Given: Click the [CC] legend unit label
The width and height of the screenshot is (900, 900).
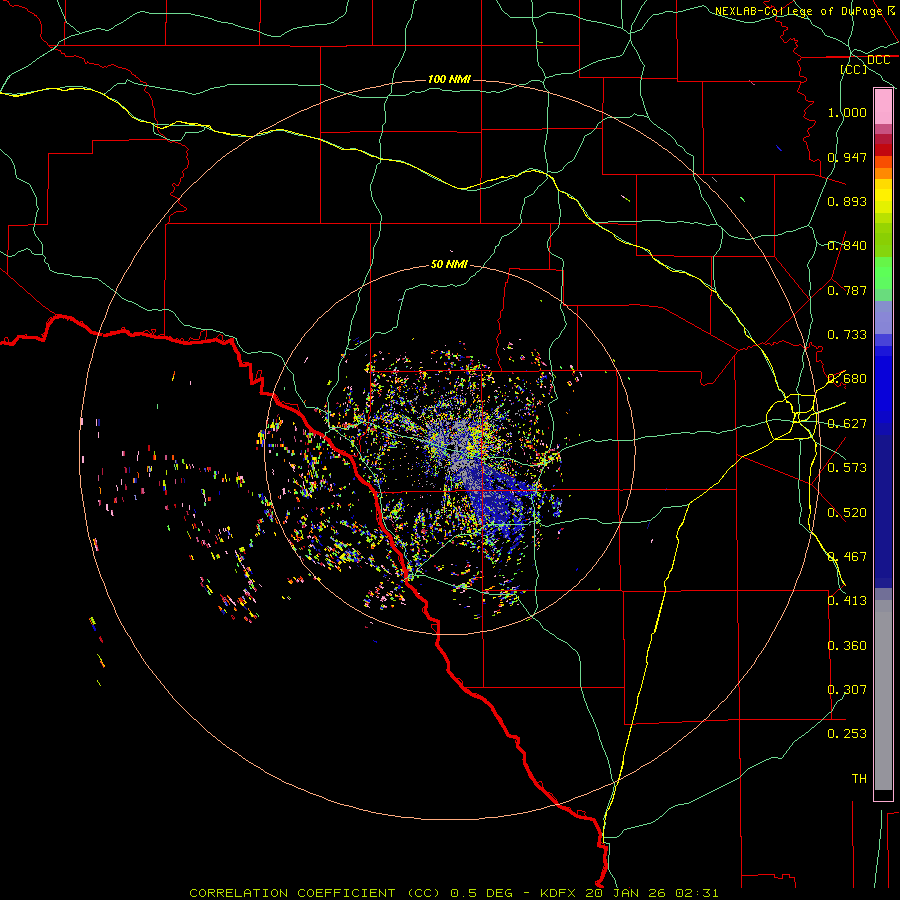Looking at the screenshot, I should coord(854,69).
